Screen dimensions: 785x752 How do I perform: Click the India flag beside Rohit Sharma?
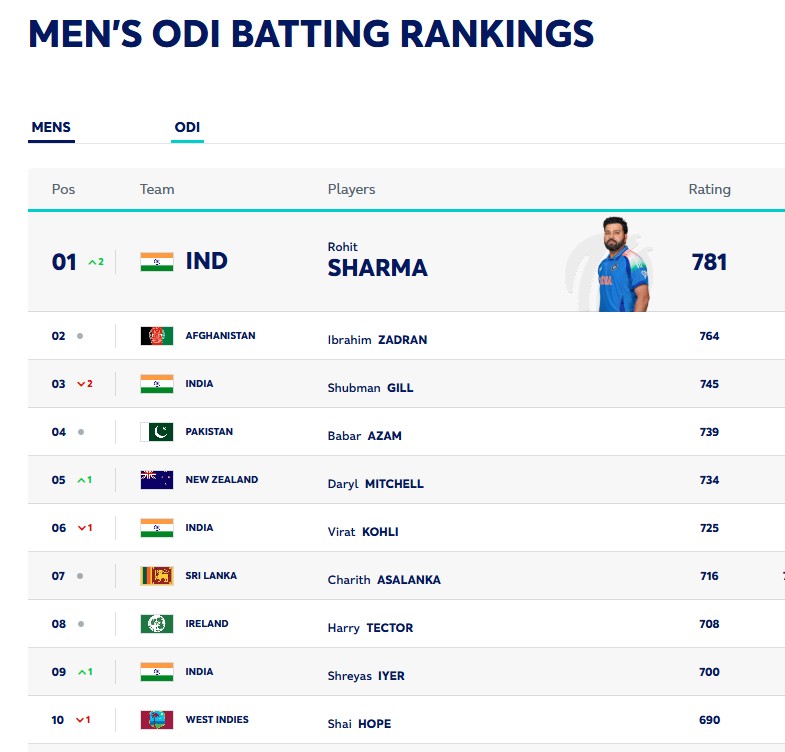tap(157, 262)
